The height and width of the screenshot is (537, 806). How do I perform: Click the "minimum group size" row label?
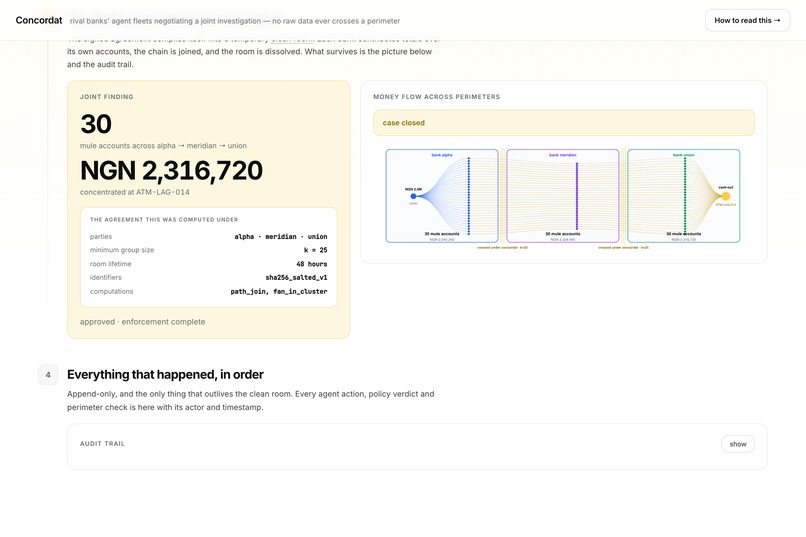122,250
